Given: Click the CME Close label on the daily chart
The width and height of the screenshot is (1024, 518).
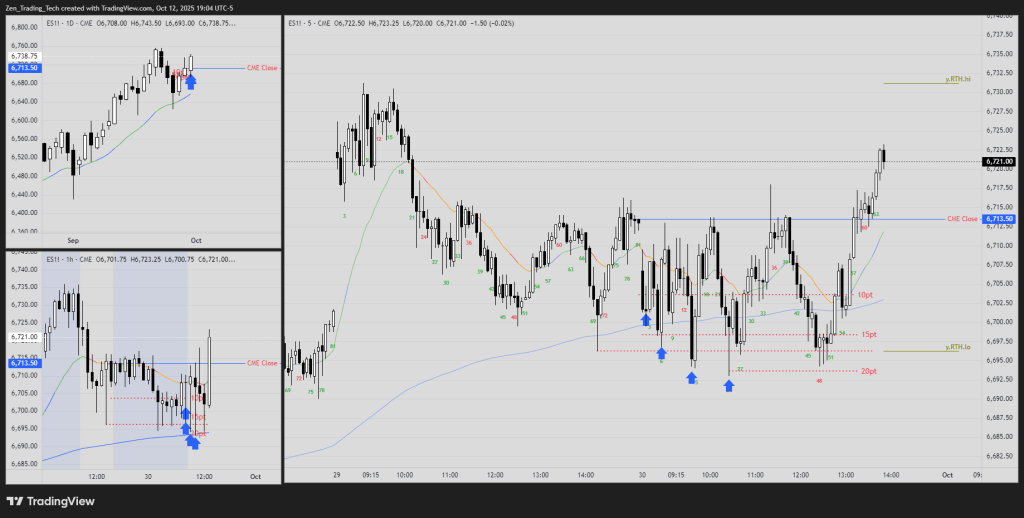Looking at the screenshot, I should coord(263,68).
